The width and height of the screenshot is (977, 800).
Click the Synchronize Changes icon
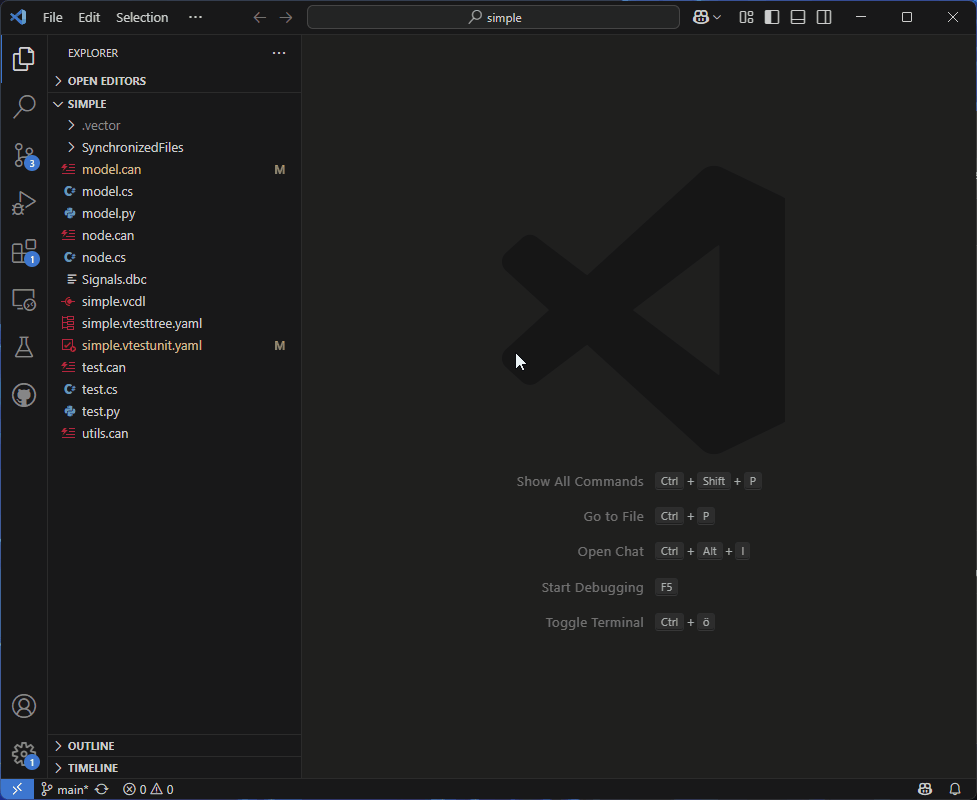tap(102, 789)
